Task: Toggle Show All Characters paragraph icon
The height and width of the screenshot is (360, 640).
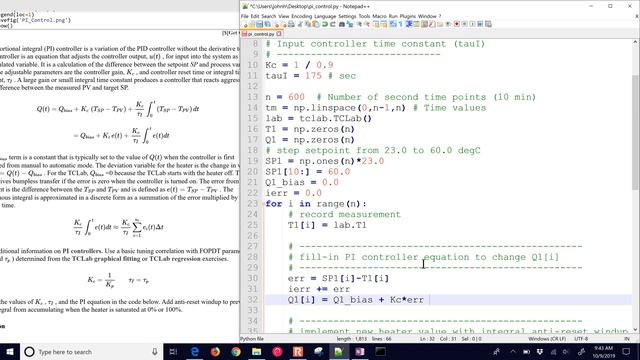Action: [401, 24]
